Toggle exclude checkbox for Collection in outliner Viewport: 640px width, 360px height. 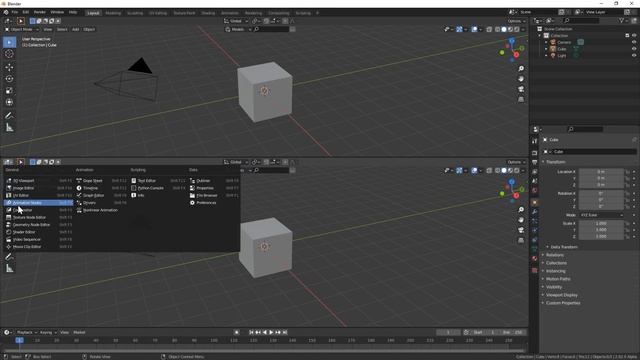point(627,36)
